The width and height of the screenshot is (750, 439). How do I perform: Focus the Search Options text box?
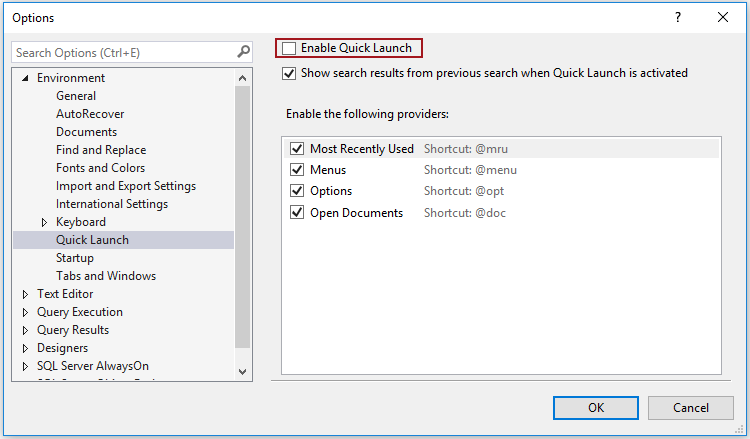coord(120,52)
